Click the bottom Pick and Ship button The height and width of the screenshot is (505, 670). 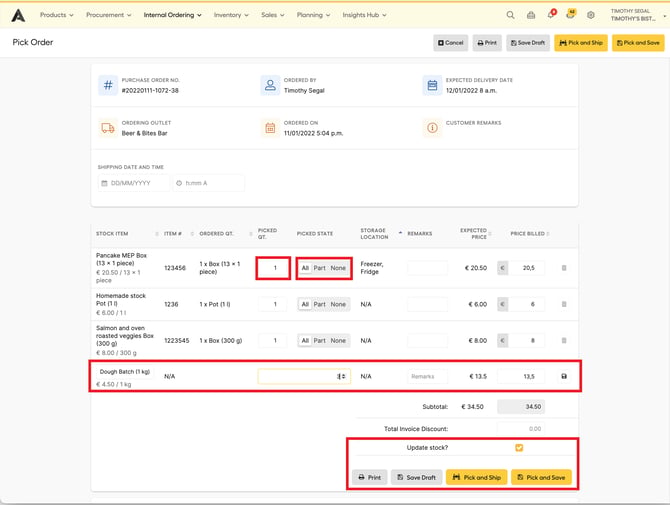coord(477,477)
